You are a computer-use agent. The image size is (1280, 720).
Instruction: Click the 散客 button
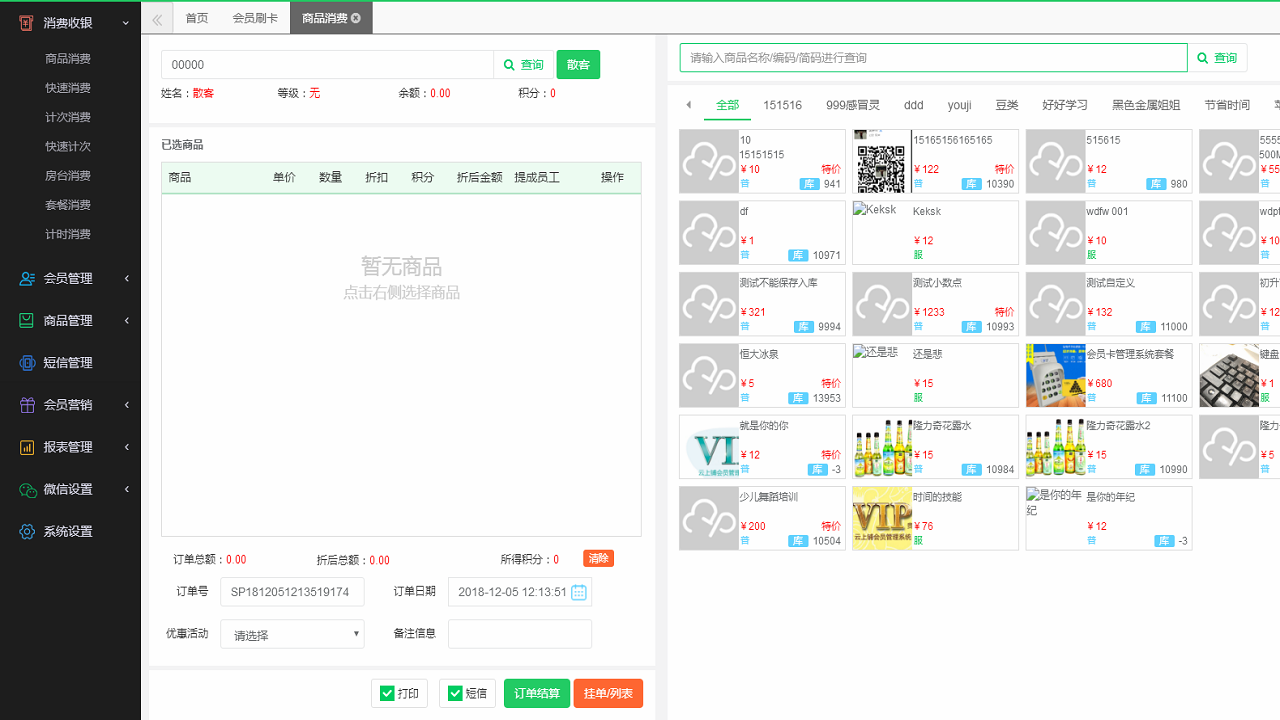tap(578, 63)
